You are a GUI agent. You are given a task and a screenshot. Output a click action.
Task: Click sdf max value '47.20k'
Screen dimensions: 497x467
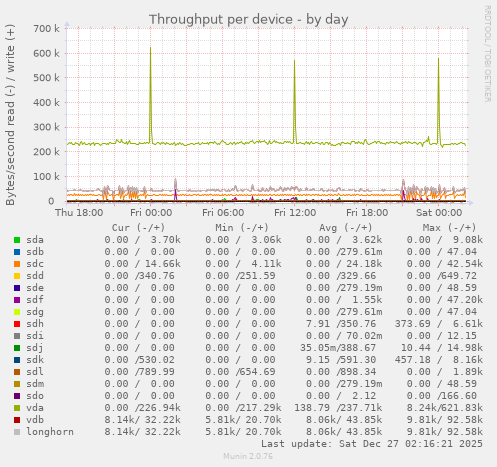coord(465,300)
